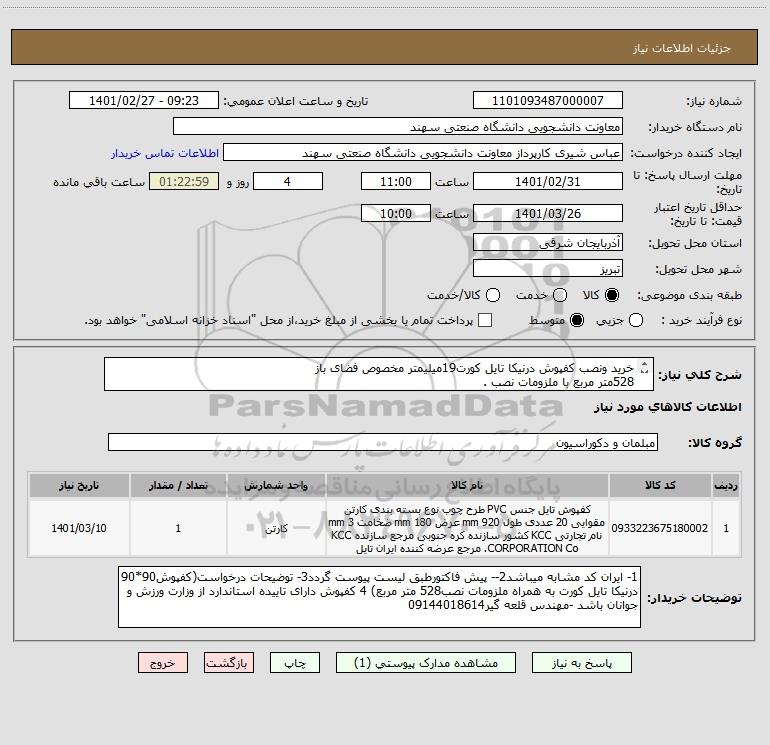This screenshot has width=770, height=745.
Task: Click the نام کالا column header
Action: tap(467, 485)
